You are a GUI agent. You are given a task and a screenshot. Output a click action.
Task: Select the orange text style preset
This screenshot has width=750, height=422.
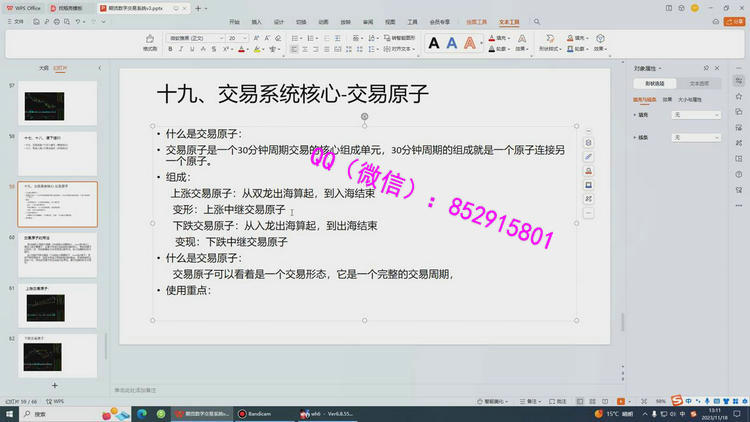coord(471,43)
